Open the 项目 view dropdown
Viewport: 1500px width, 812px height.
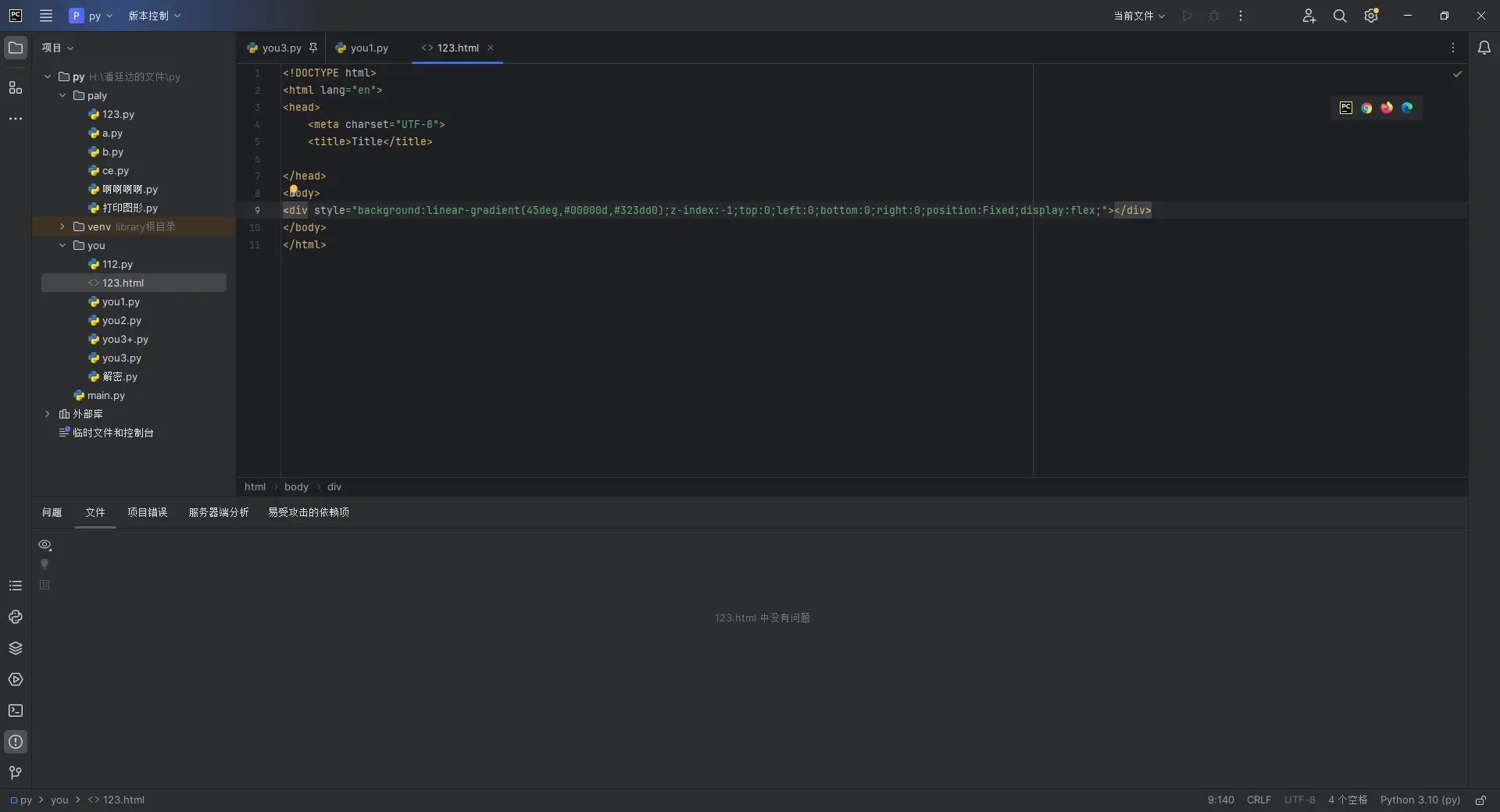click(x=58, y=48)
